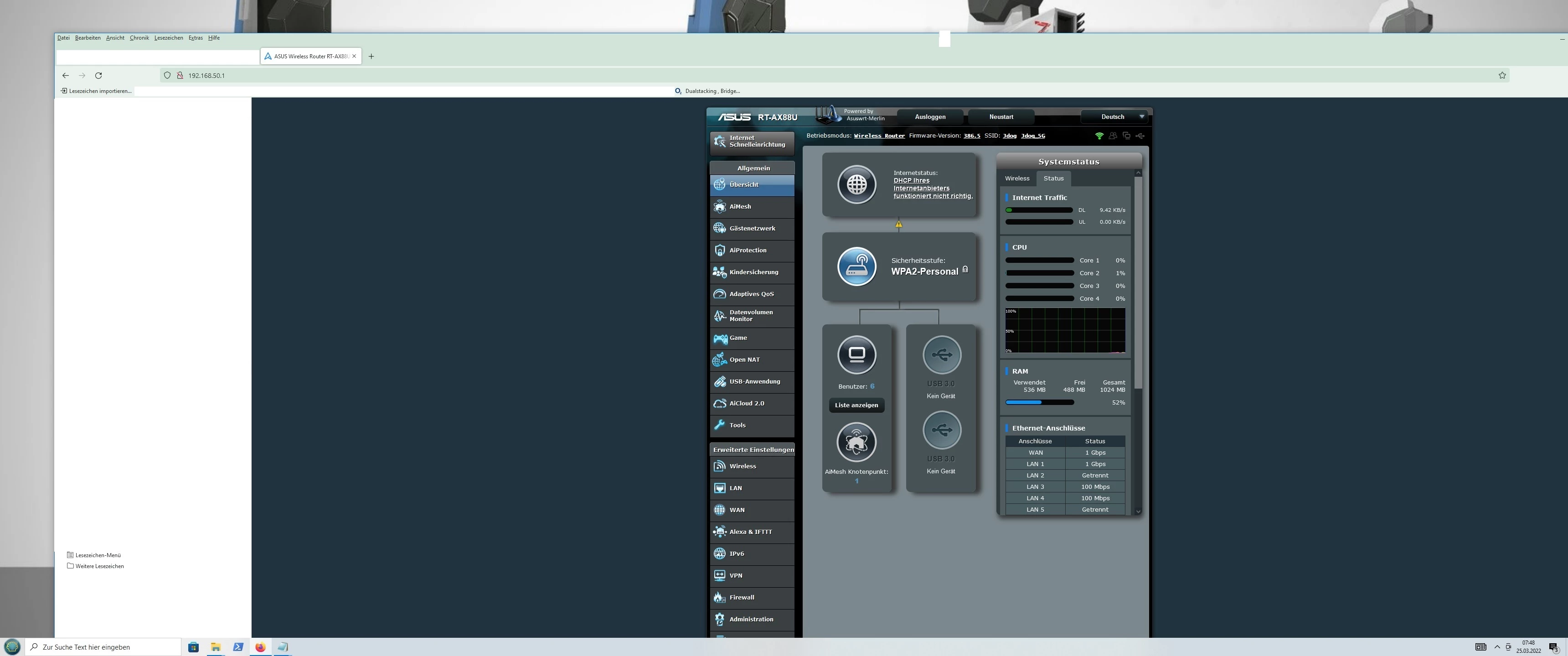Image resolution: width=1568 pixels, height=656 pixels.
Task: Open firmware version 386.5 link
Action: tap(971, 136)
